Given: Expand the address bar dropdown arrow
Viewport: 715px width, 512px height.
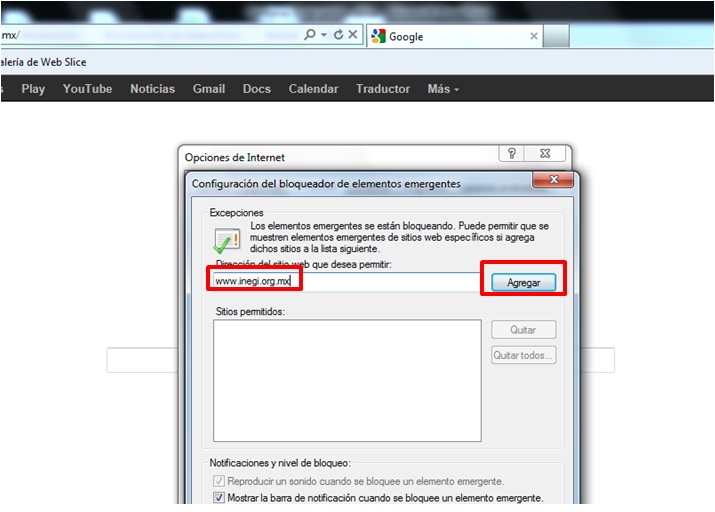Looking at the screenshot, I should 324,35.
